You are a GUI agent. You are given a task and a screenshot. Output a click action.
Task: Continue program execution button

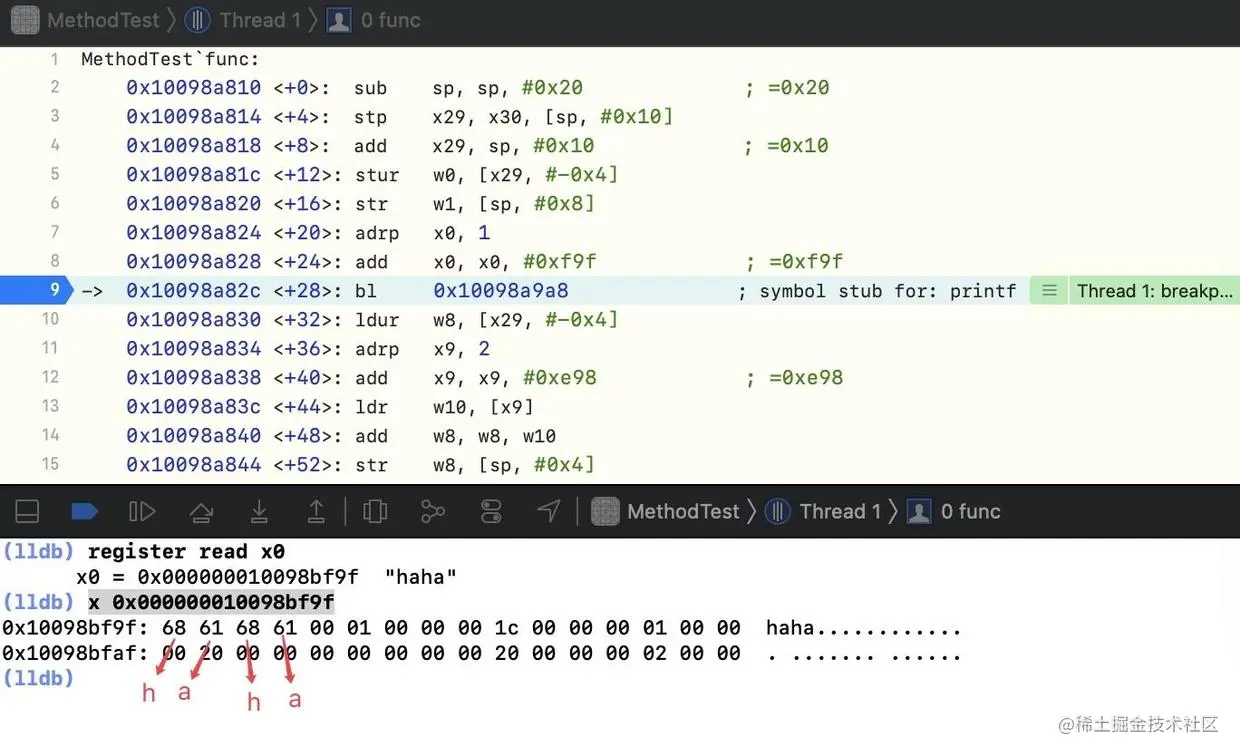click(x=142, y=512)
